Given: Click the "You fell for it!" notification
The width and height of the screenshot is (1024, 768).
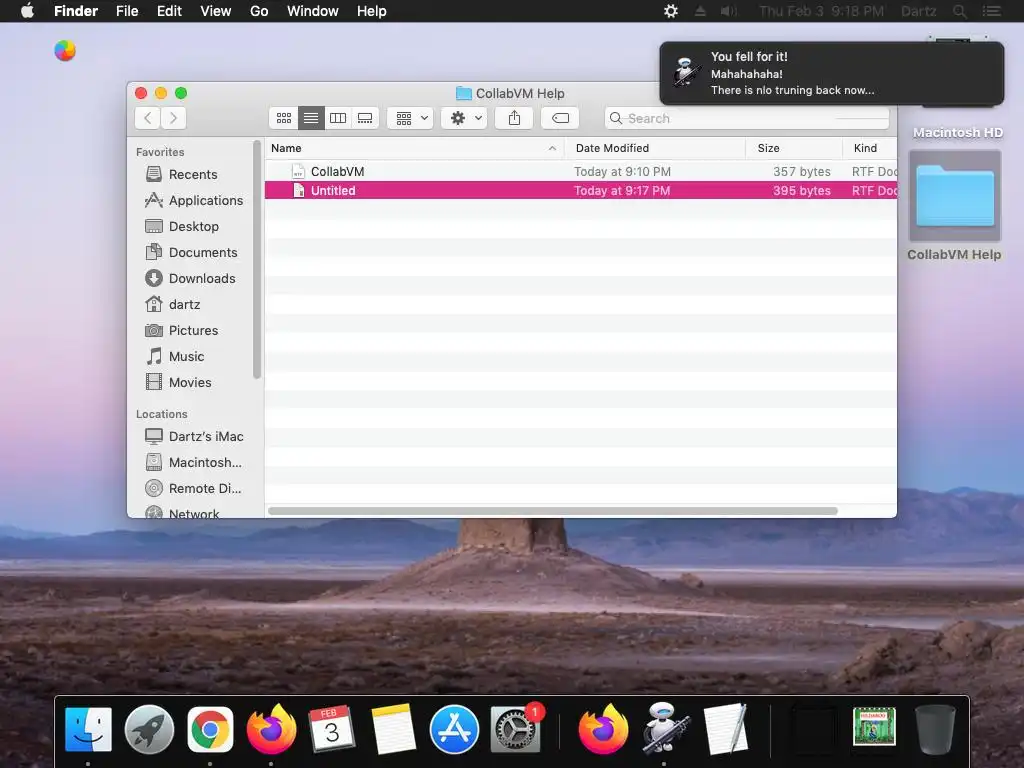Looking at the screenshot, I should [831, 73].
